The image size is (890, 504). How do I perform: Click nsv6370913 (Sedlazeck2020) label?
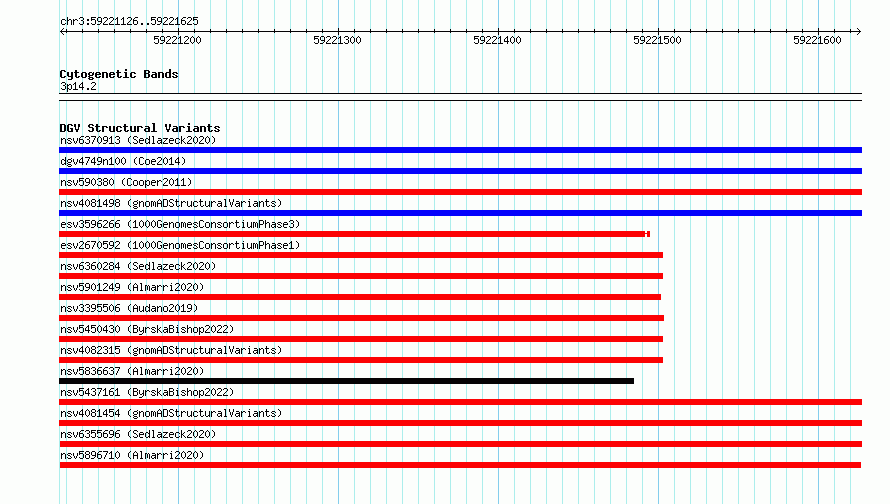click(138, 140)
